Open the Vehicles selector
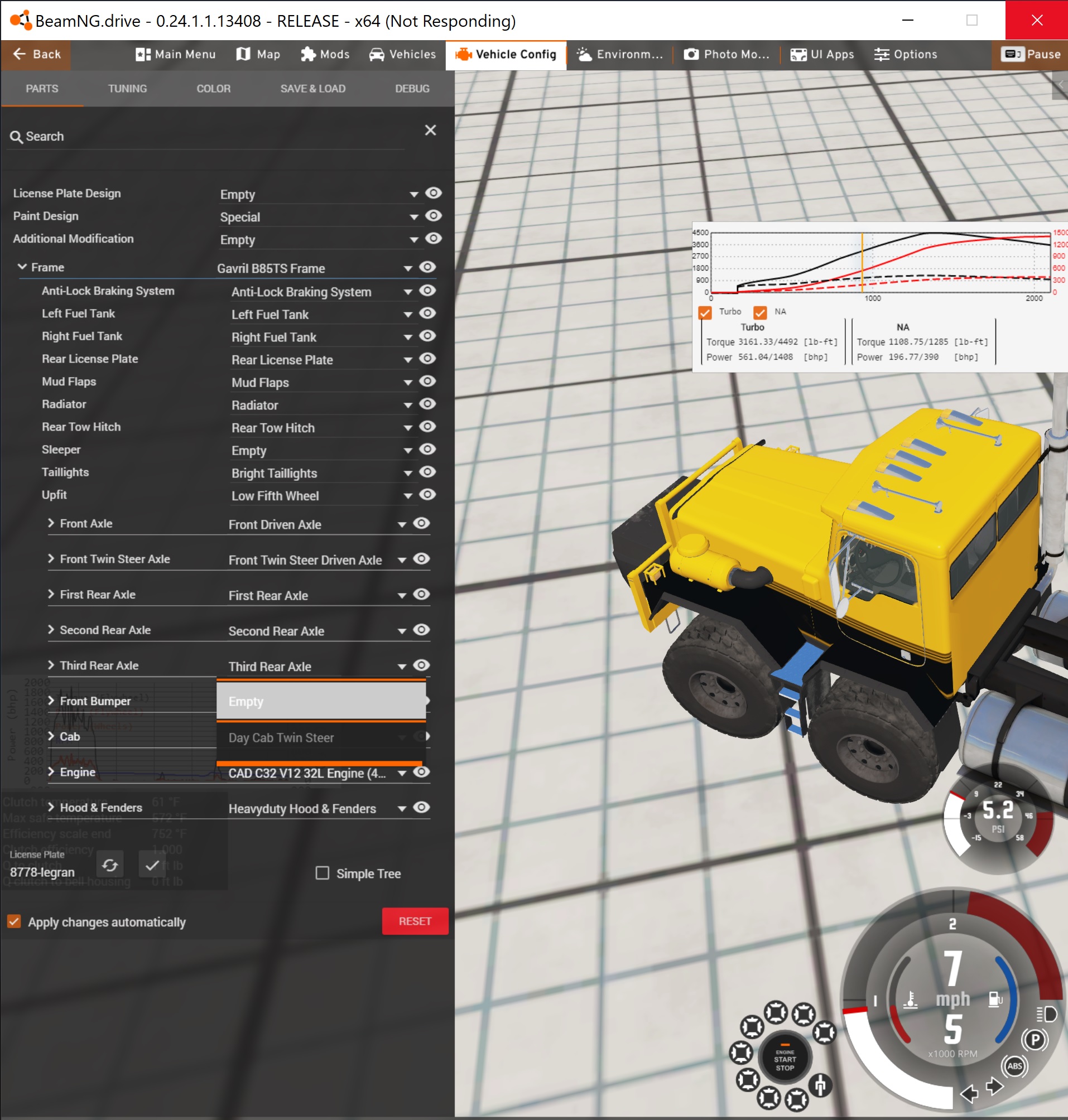 [402, 54]
